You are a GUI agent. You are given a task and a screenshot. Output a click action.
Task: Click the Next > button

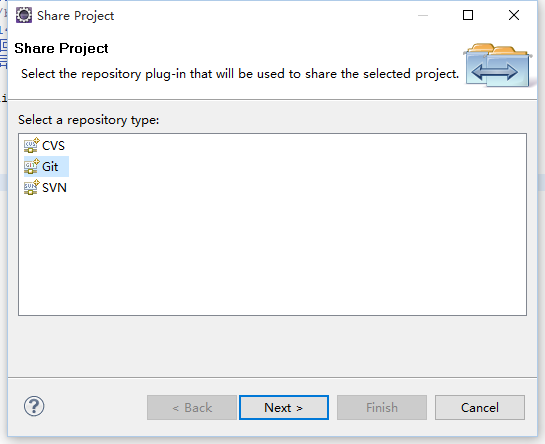(x=284, y=407)
